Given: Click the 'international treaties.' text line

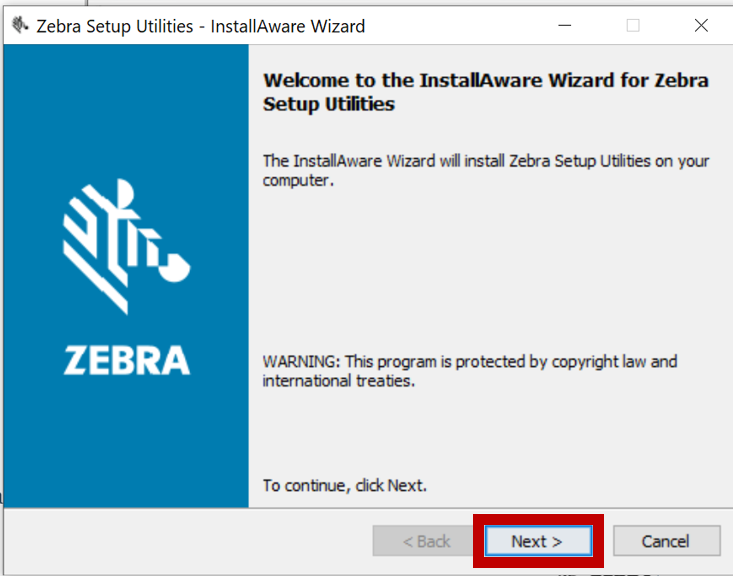Looking at the screenshot, I should [x=338, y=381].
